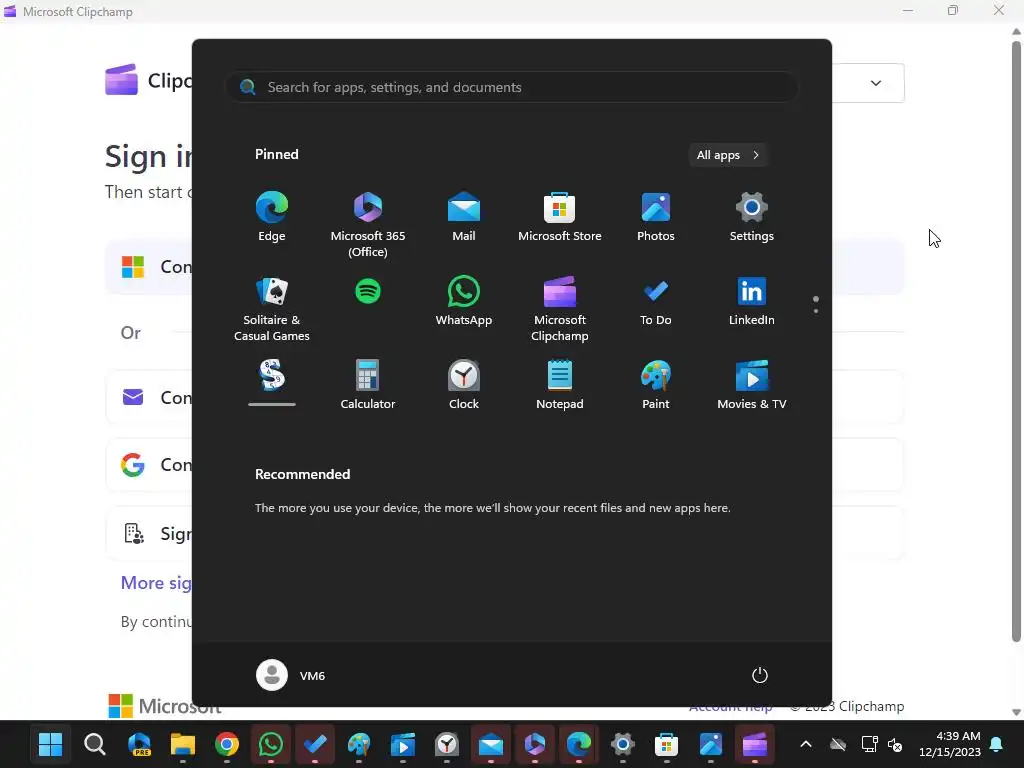Viewport: 1024px width, 768px height.
Task: Open taskbar Search magnifier
Action: (x=95, y=744)
